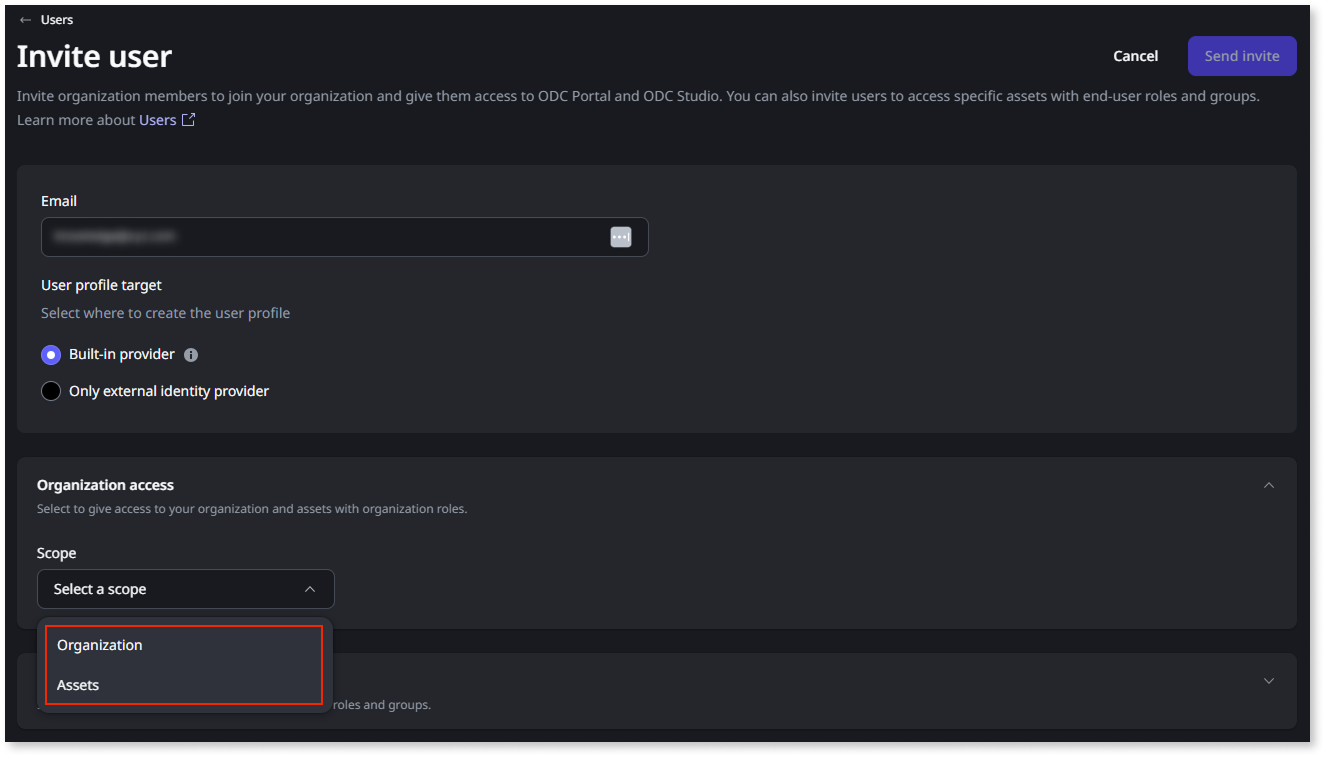Cancel the user invitation
The image size is (1325, 757).
1135,56
